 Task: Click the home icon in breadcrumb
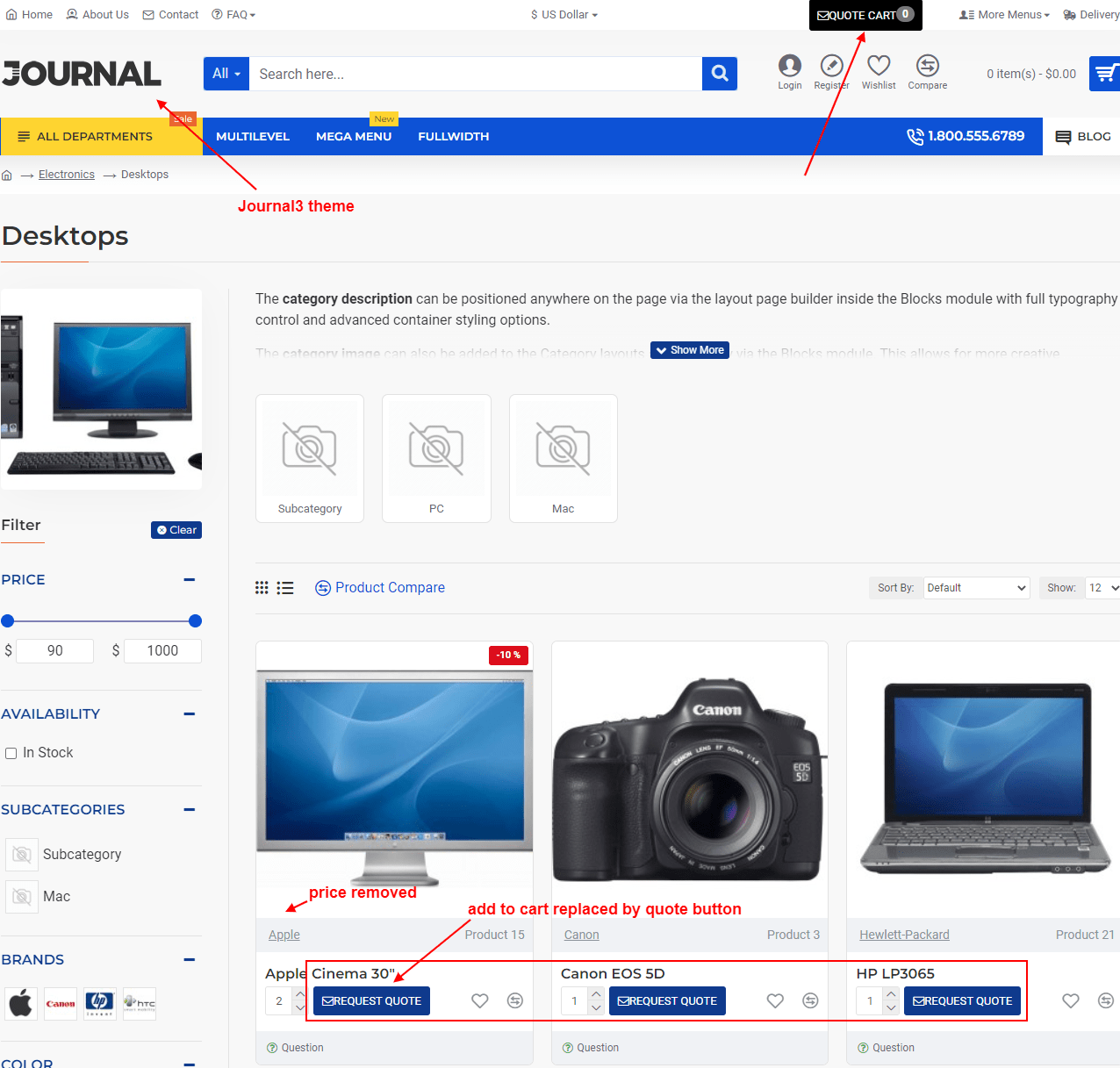click(7, 175)
